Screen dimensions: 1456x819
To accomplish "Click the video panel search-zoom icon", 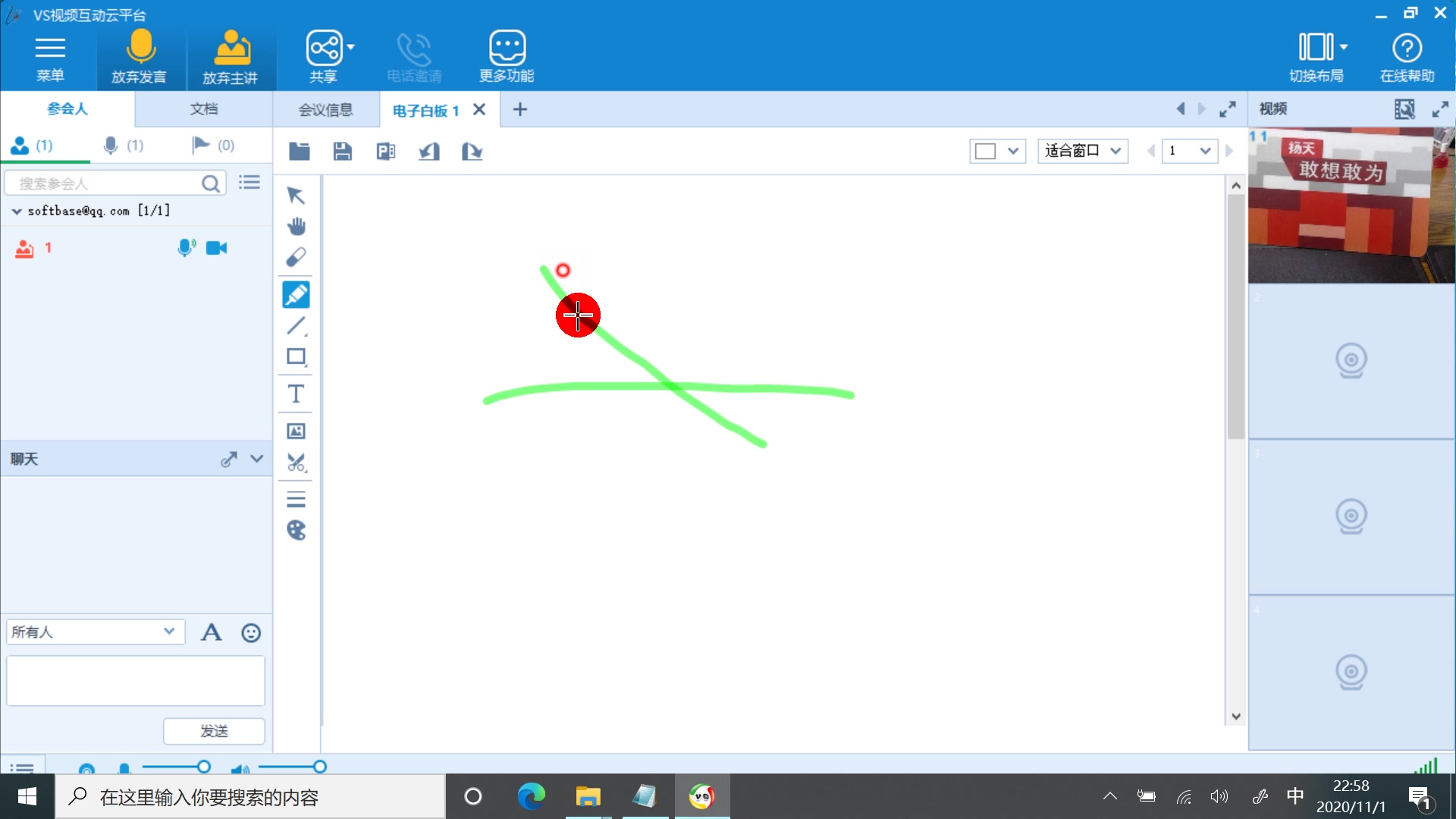I will click(x=1404, y=109).
